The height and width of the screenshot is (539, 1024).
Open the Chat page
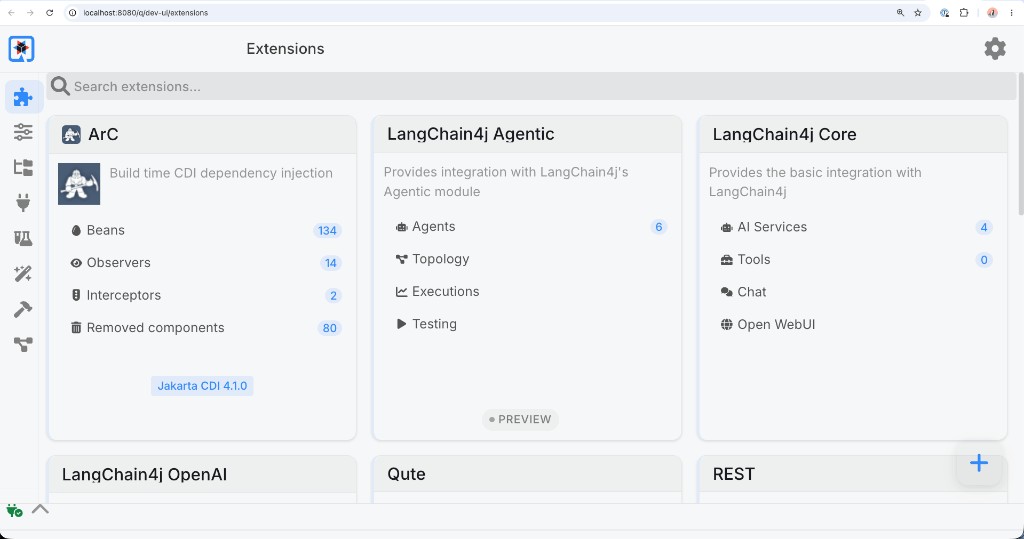(752, 292)
